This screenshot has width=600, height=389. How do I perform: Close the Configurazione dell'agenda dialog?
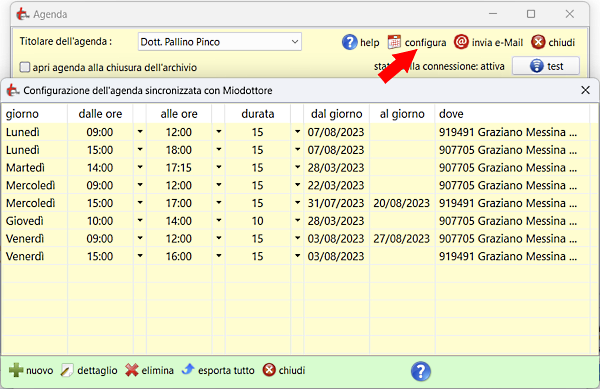(x=585, y=90)
